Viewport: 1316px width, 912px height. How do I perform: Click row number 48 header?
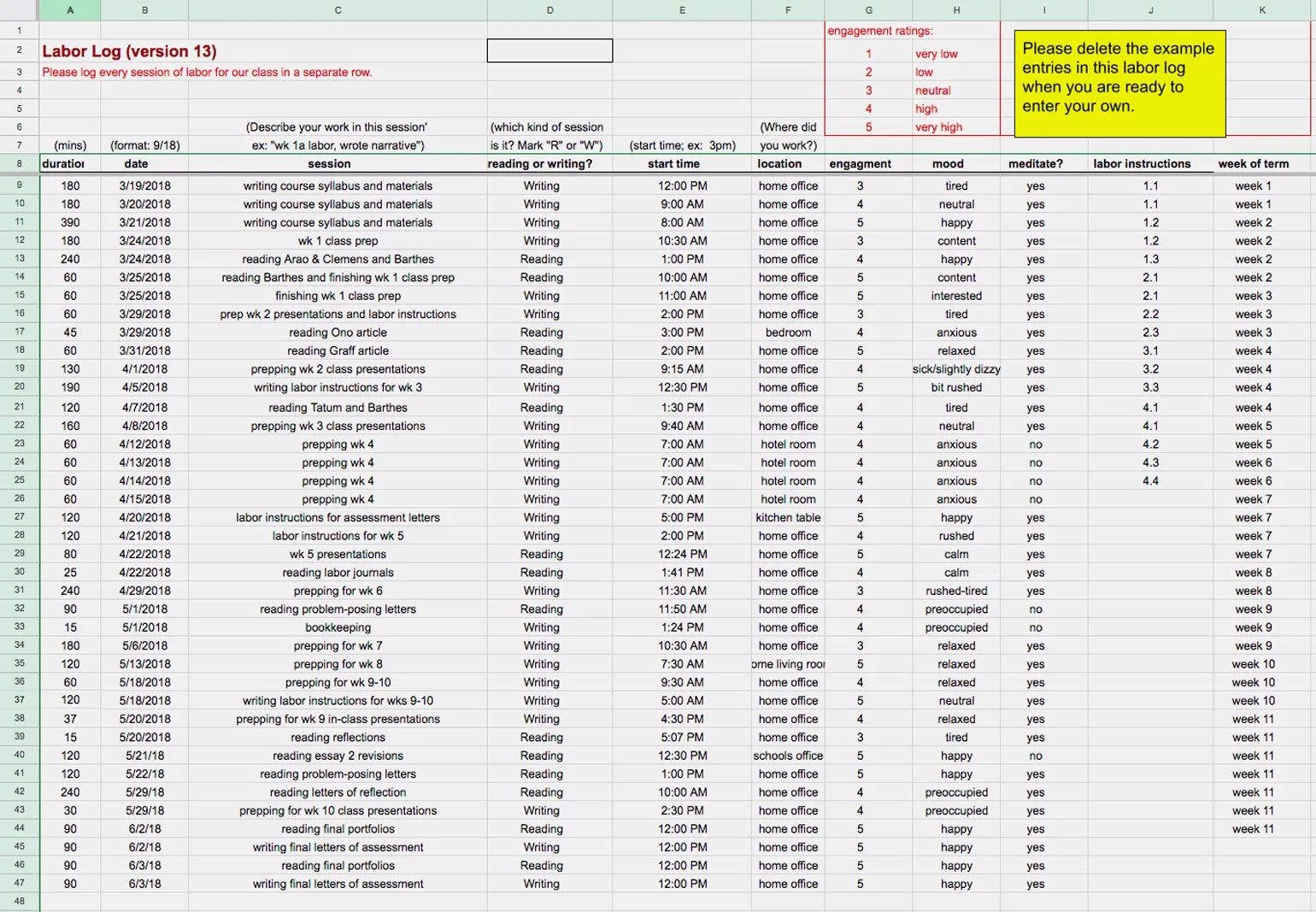19,901
